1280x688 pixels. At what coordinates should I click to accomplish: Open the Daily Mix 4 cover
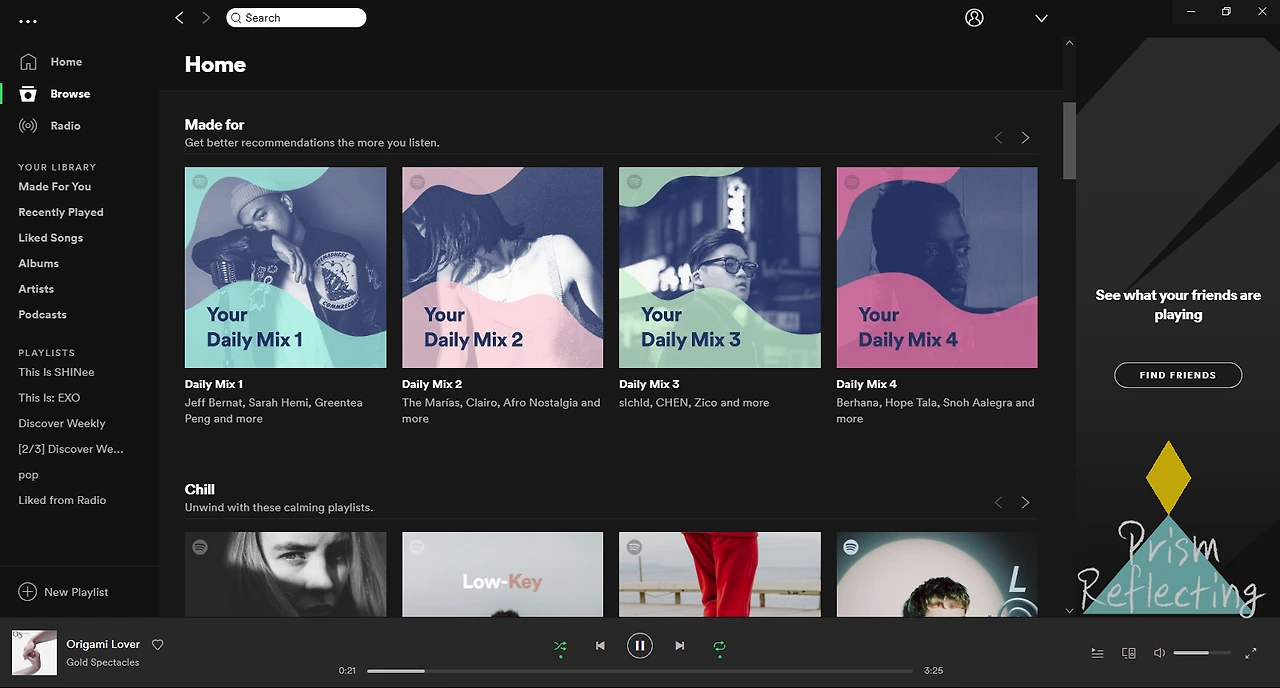(x=937, y=268)
